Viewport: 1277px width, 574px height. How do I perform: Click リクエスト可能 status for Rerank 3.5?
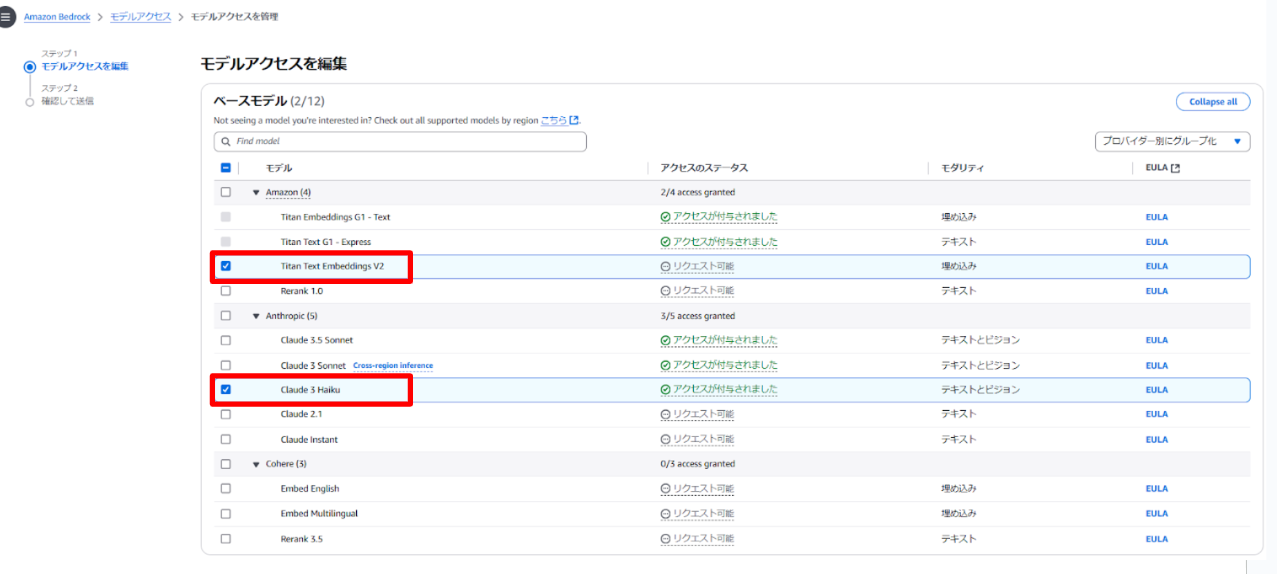703,538
